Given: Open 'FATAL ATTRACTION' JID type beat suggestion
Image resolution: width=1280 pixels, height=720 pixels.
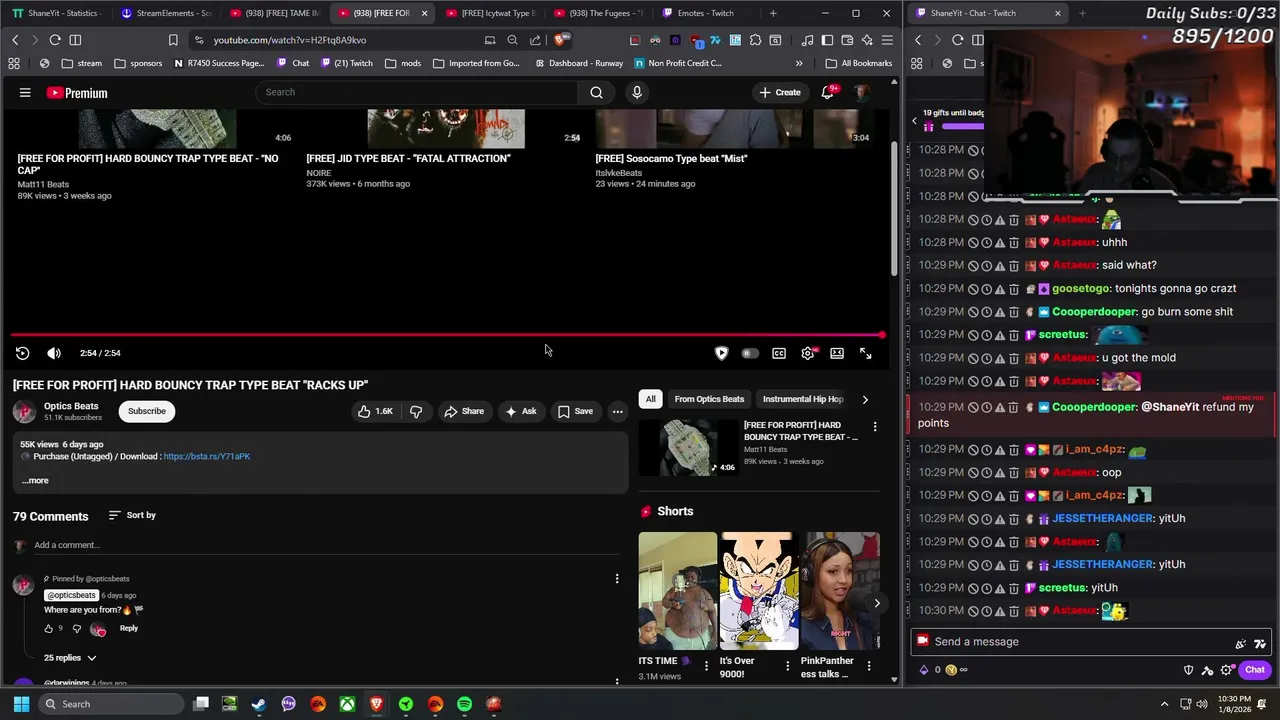Looking at the screenshot, I should pyautogui.click(x=408, y=158).
